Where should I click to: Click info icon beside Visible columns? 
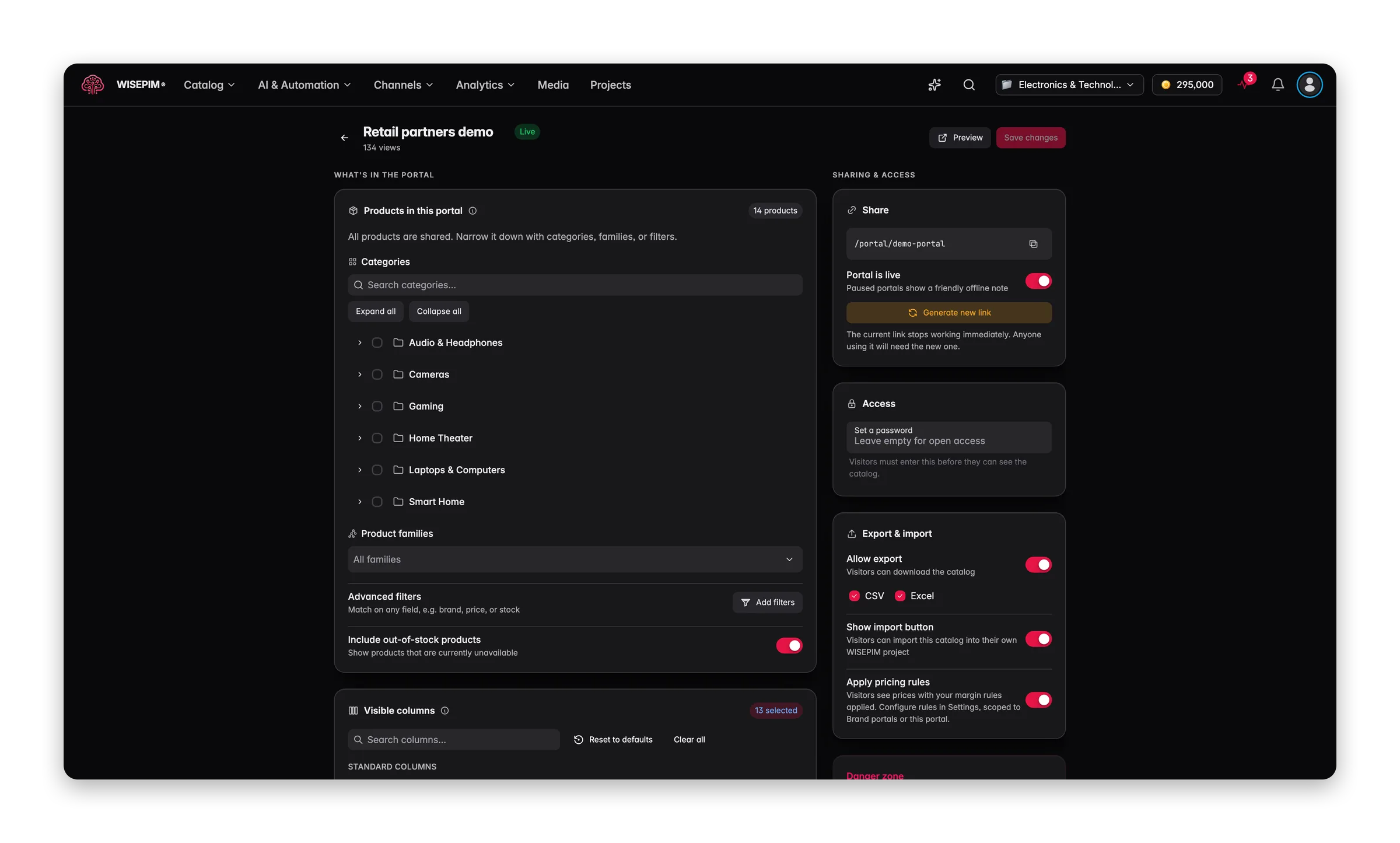tap(444, 711)
